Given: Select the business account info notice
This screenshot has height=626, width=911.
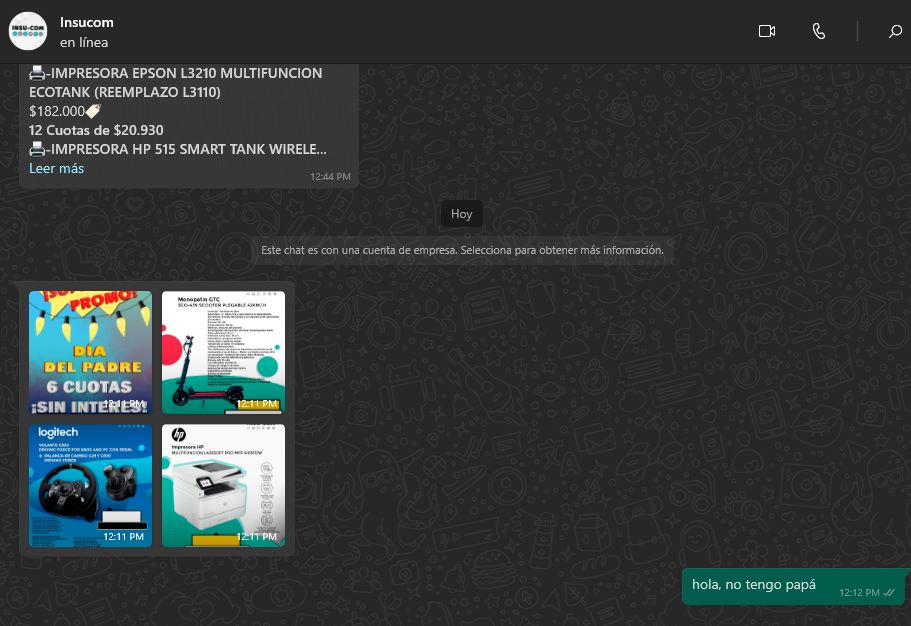Looking at the screenshot, I should (462, 251).
